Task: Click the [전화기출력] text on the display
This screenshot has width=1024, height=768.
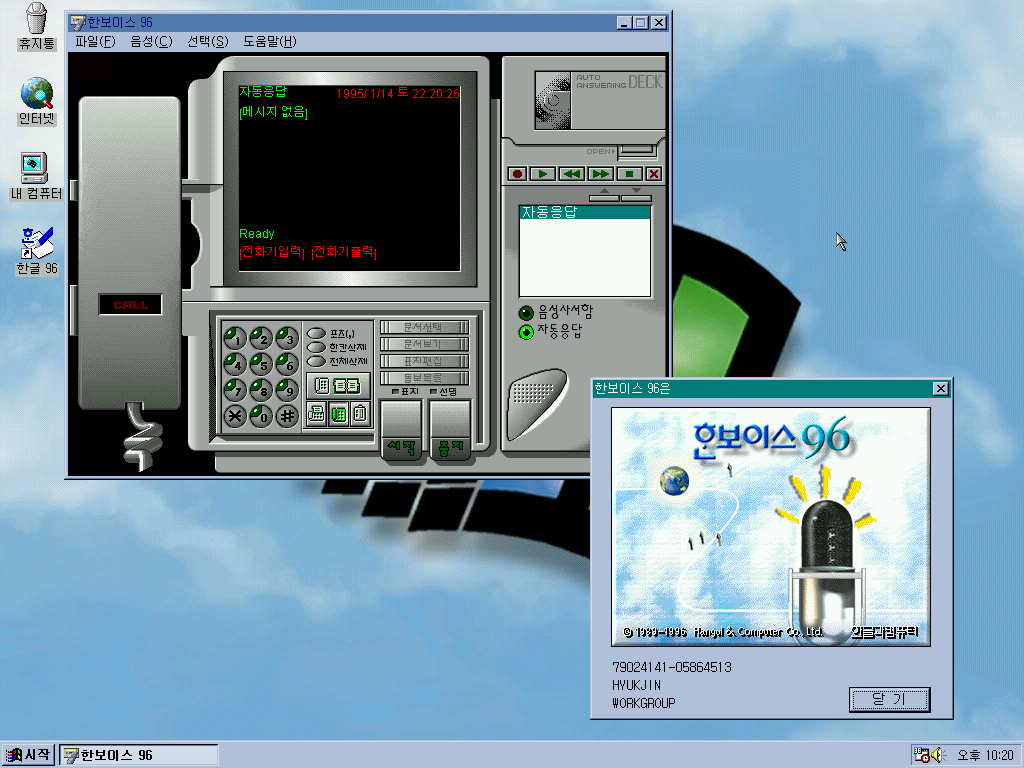Action: tap(344, 251)
